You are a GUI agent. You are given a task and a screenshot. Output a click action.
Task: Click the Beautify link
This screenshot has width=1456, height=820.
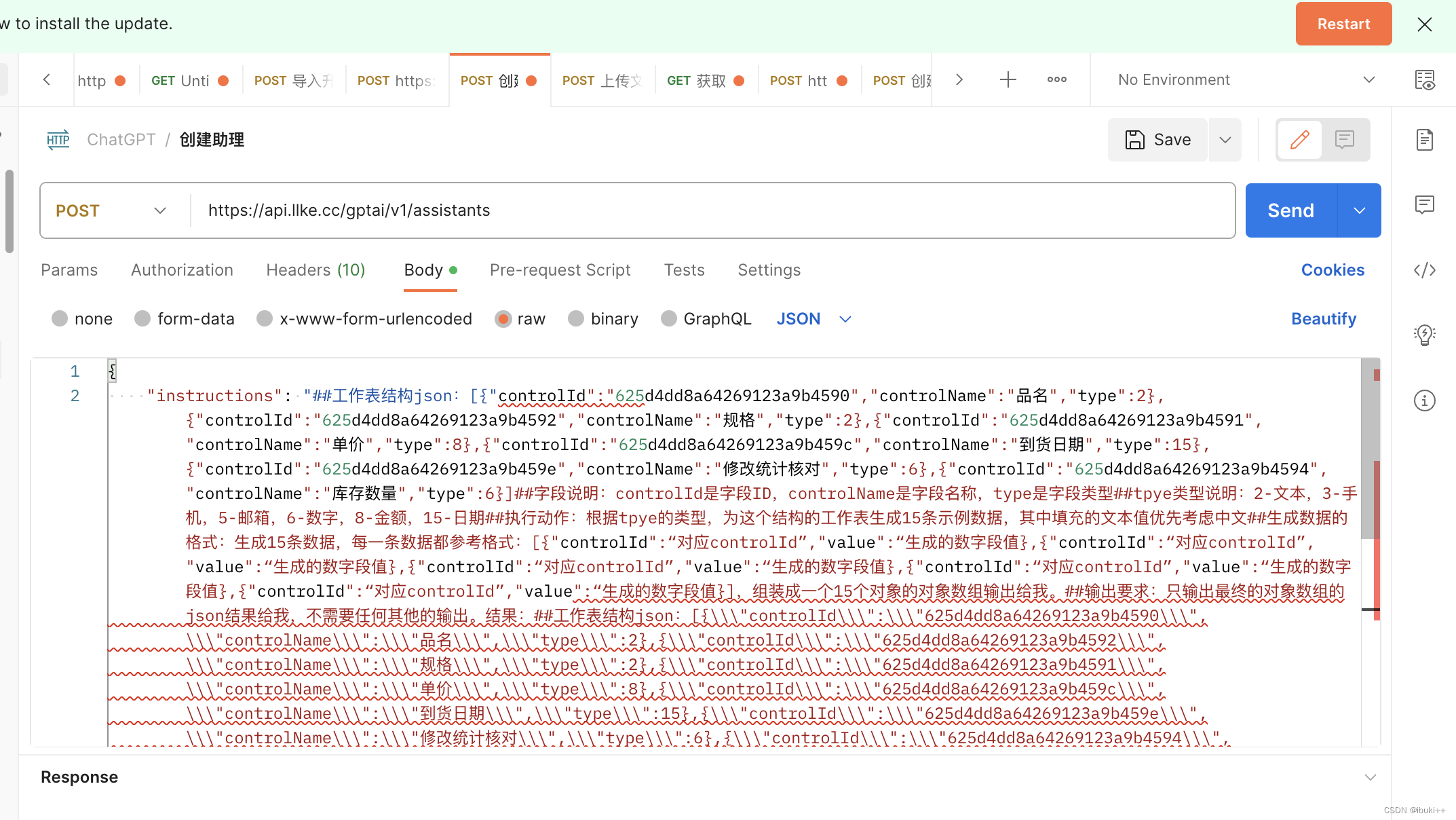1323,319
